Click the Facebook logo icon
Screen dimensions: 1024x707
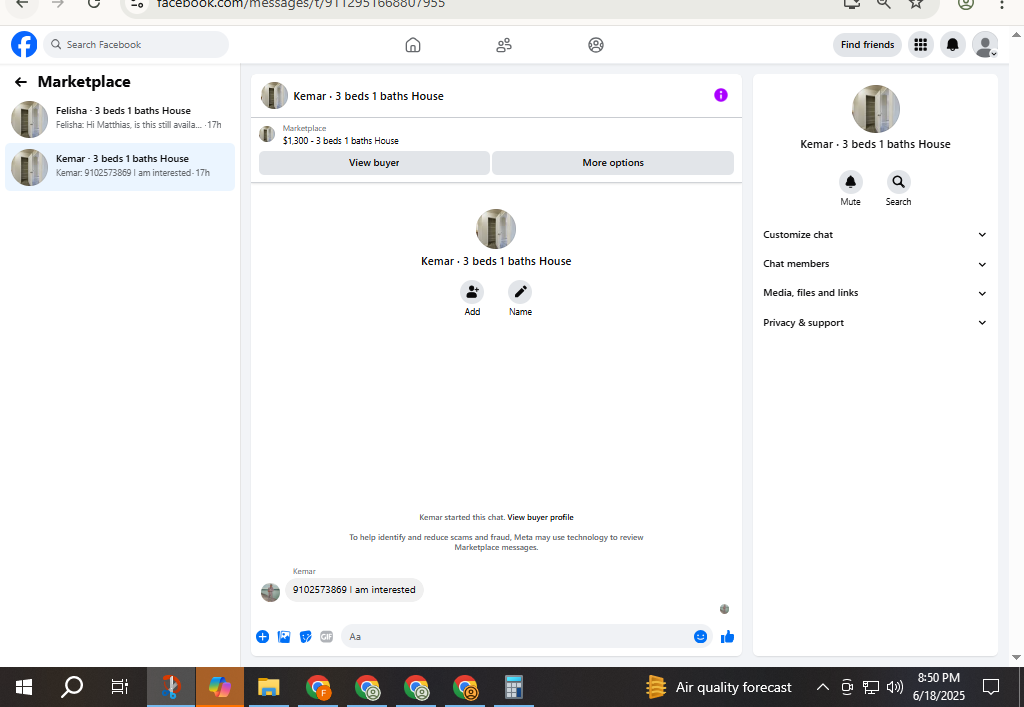[x=24, y=45]
